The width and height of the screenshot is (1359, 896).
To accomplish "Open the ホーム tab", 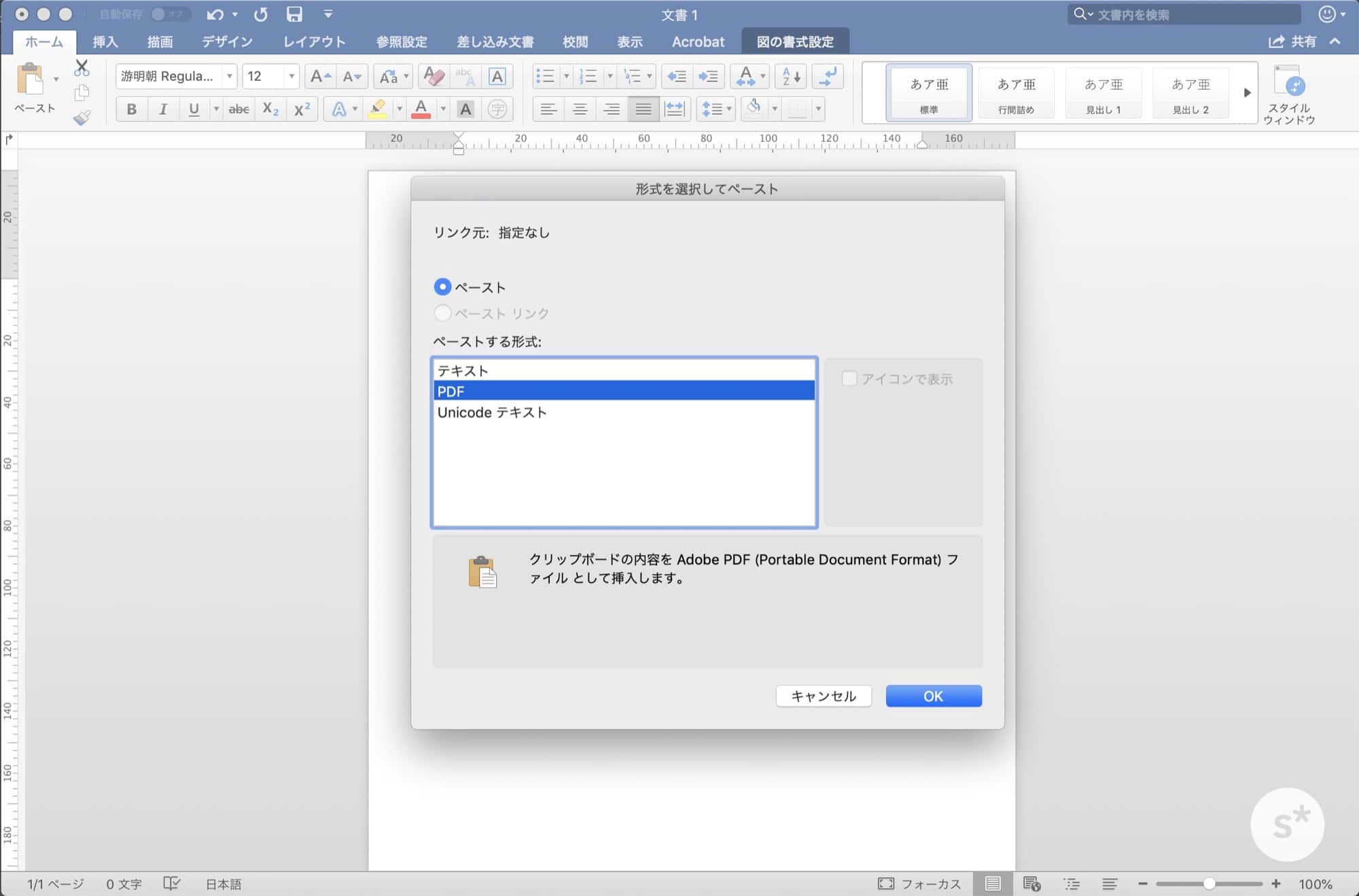I will pyautogui.click(x=44, y=41).
